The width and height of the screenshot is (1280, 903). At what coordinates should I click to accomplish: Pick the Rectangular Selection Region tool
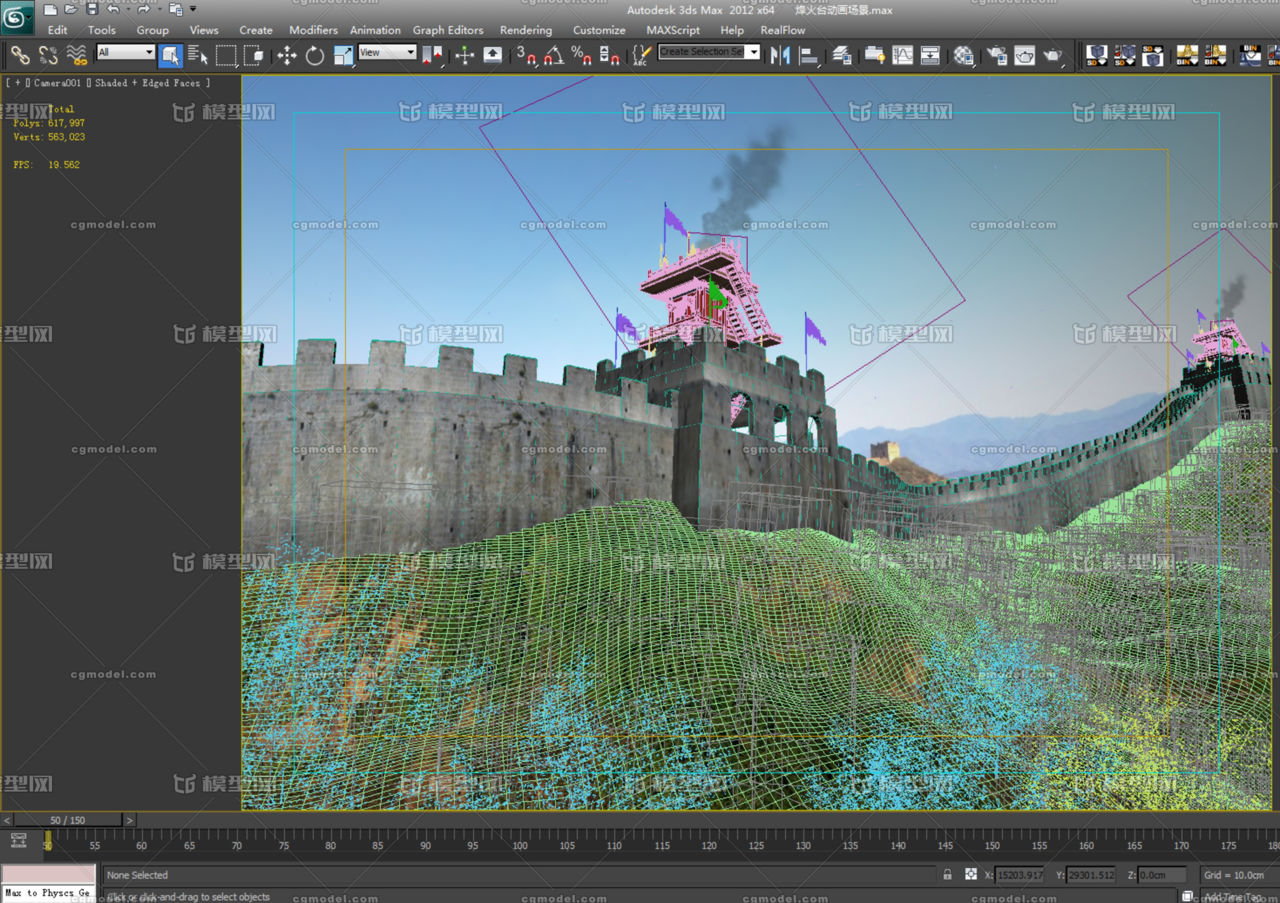pos(227,55)
